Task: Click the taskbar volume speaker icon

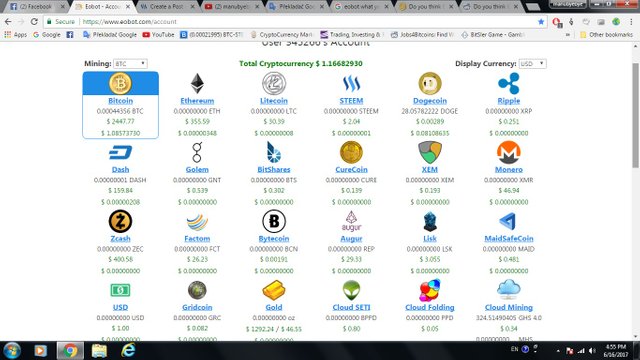Action: [592, 351]
